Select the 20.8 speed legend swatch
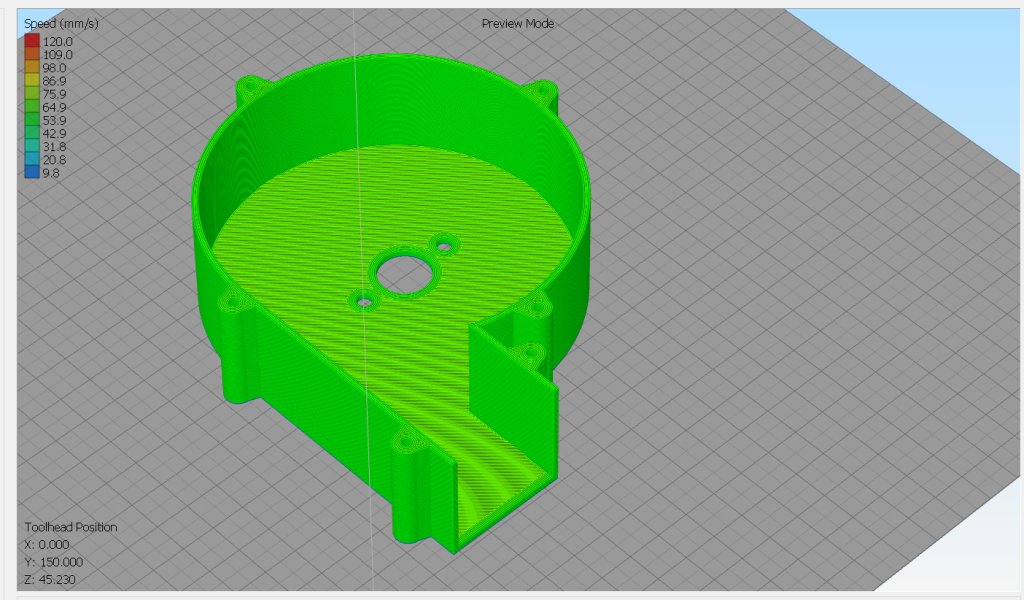 point(32,159)
